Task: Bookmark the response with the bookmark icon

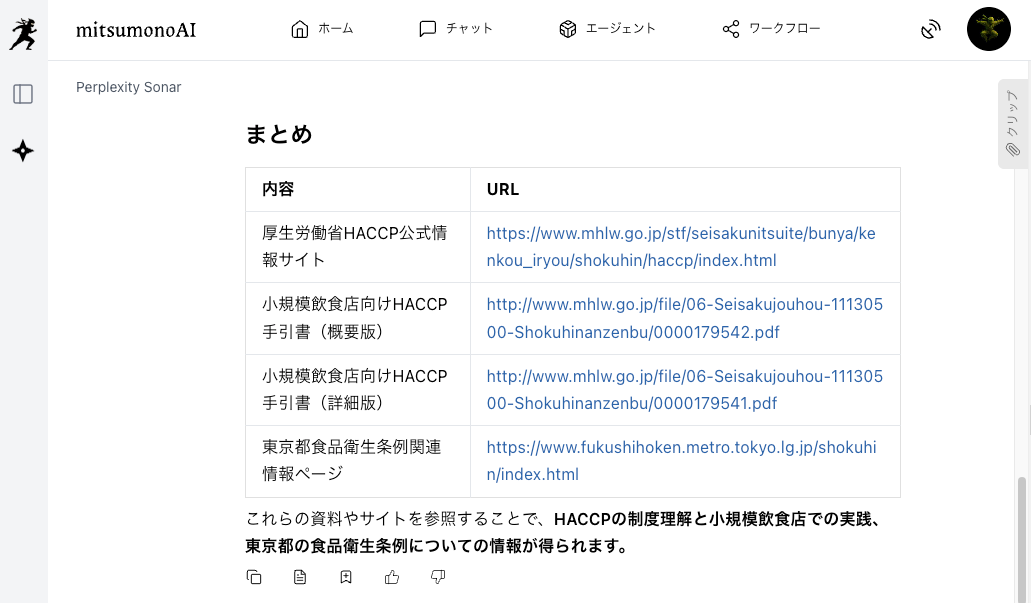Action: point(346,577)
